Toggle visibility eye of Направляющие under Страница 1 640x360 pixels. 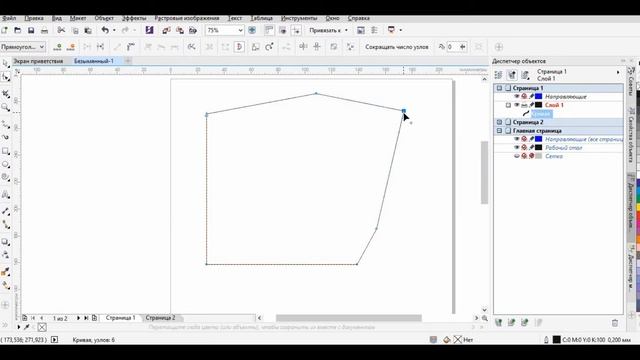pos(517,96)
